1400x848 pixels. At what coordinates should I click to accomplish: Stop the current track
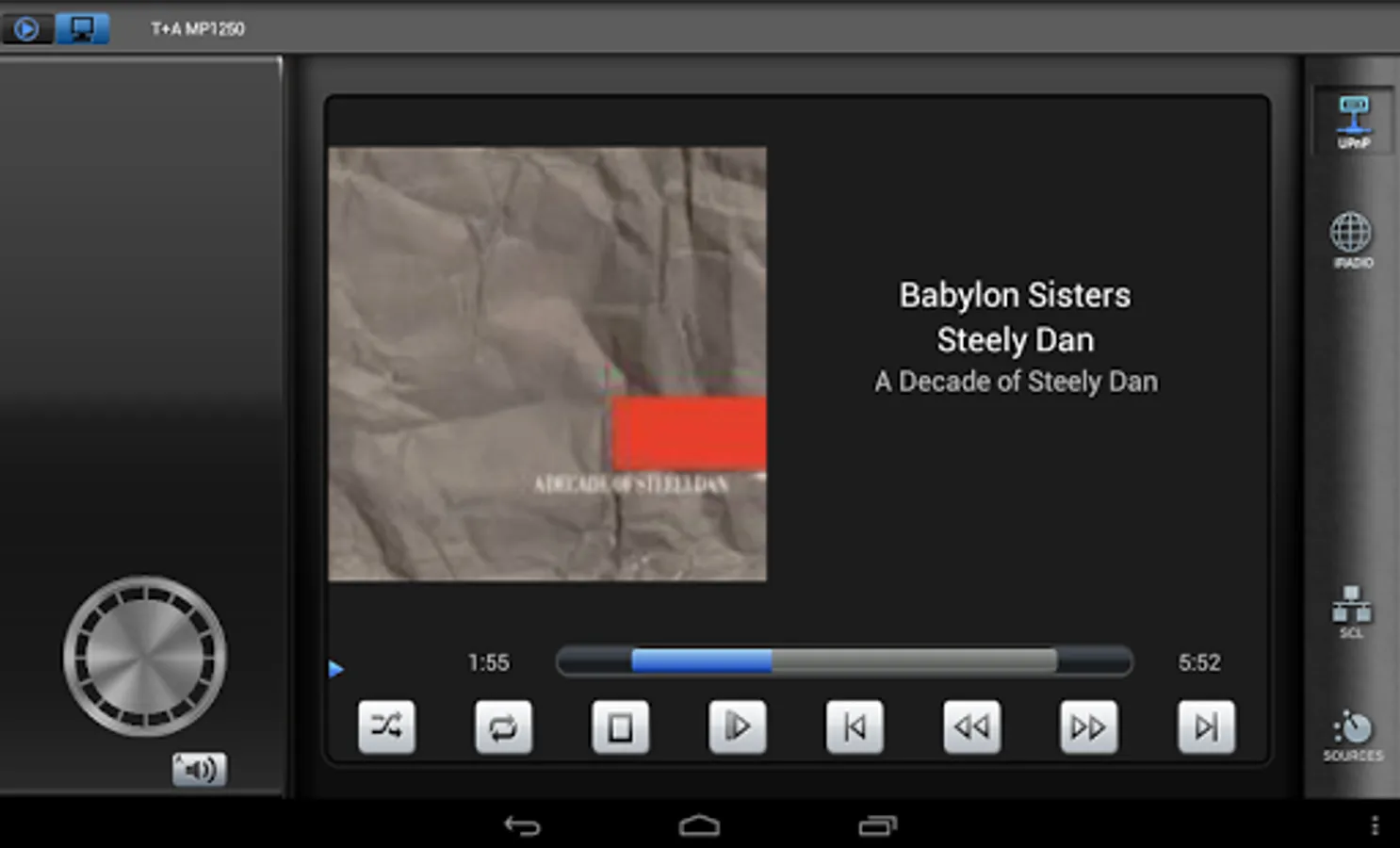coord(620,726)
